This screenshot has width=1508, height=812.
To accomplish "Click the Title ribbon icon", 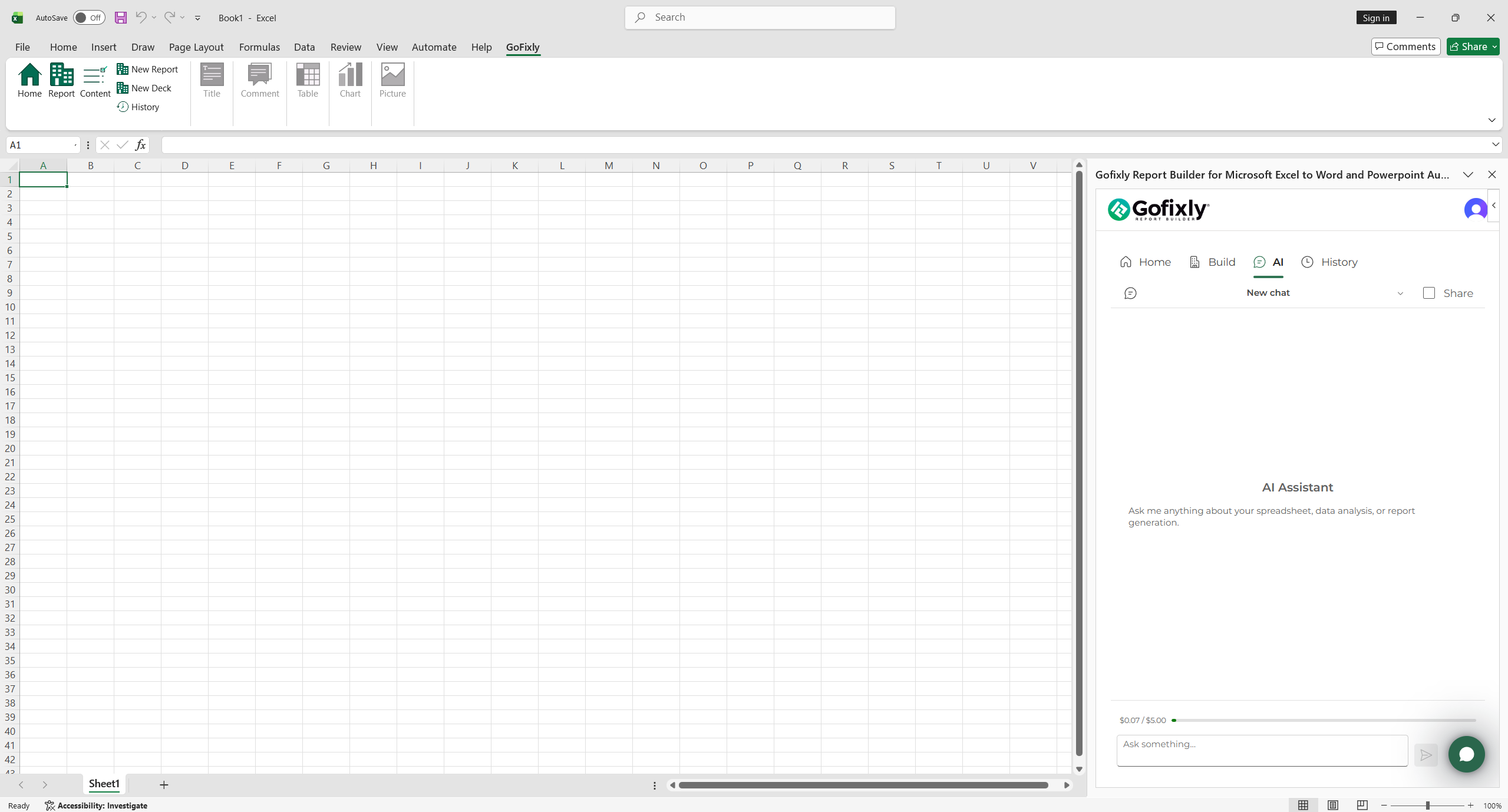I will pyautogui.click(x=212, y=80).
